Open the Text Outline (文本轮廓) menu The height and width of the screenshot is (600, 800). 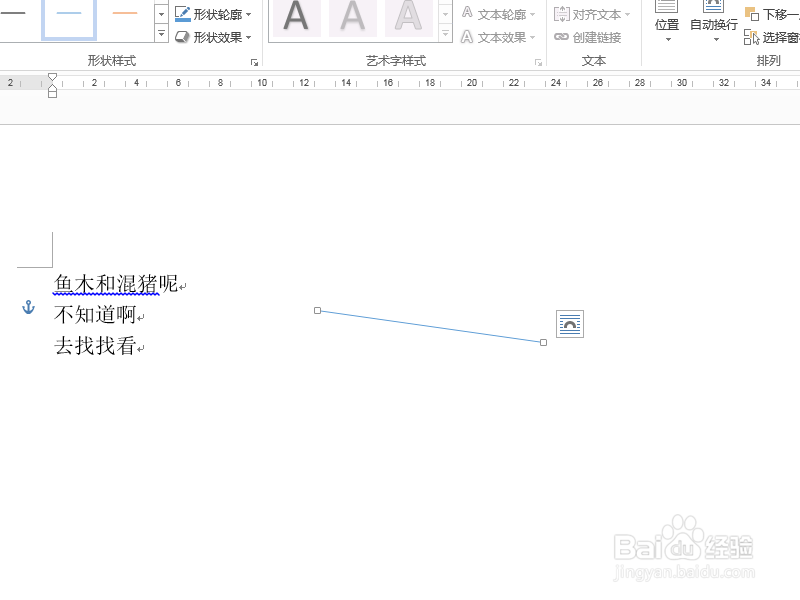[497, 13]
